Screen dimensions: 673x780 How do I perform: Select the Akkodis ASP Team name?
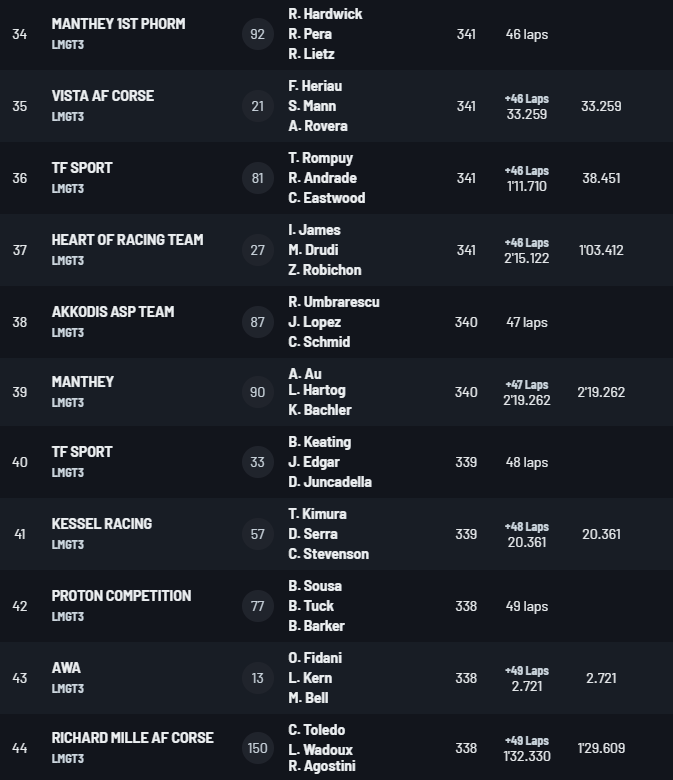pyautogui.click(x=113, y=312)
